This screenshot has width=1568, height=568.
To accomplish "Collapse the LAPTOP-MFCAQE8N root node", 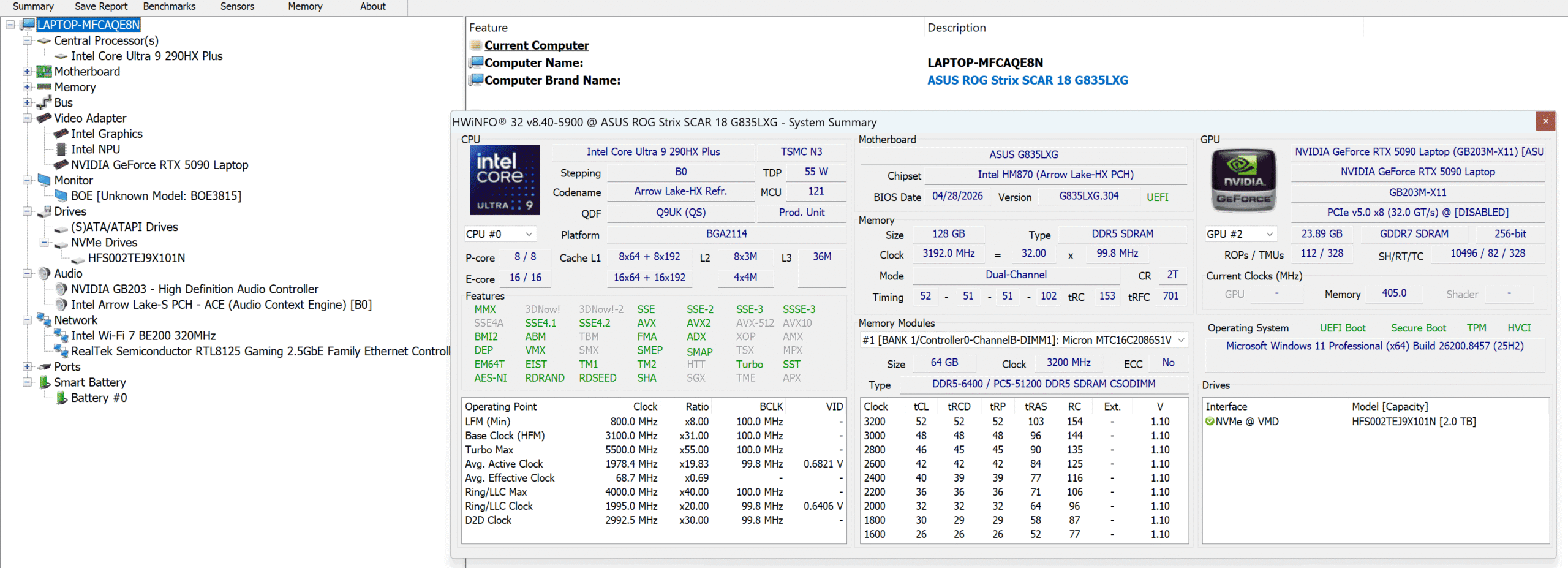I will pos(10,25).
